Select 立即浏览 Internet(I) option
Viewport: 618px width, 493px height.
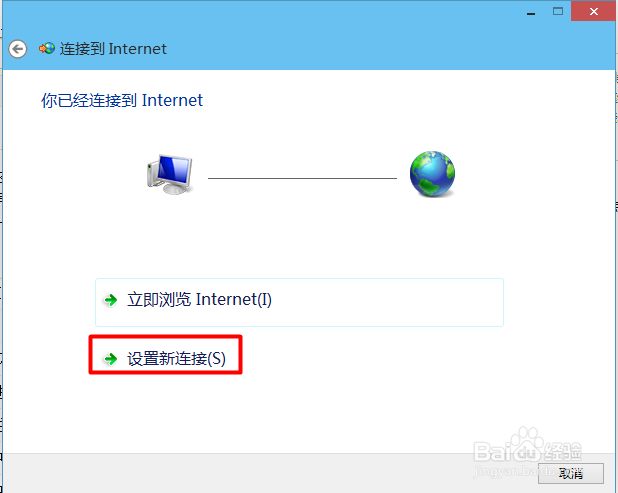pos(299,302)
